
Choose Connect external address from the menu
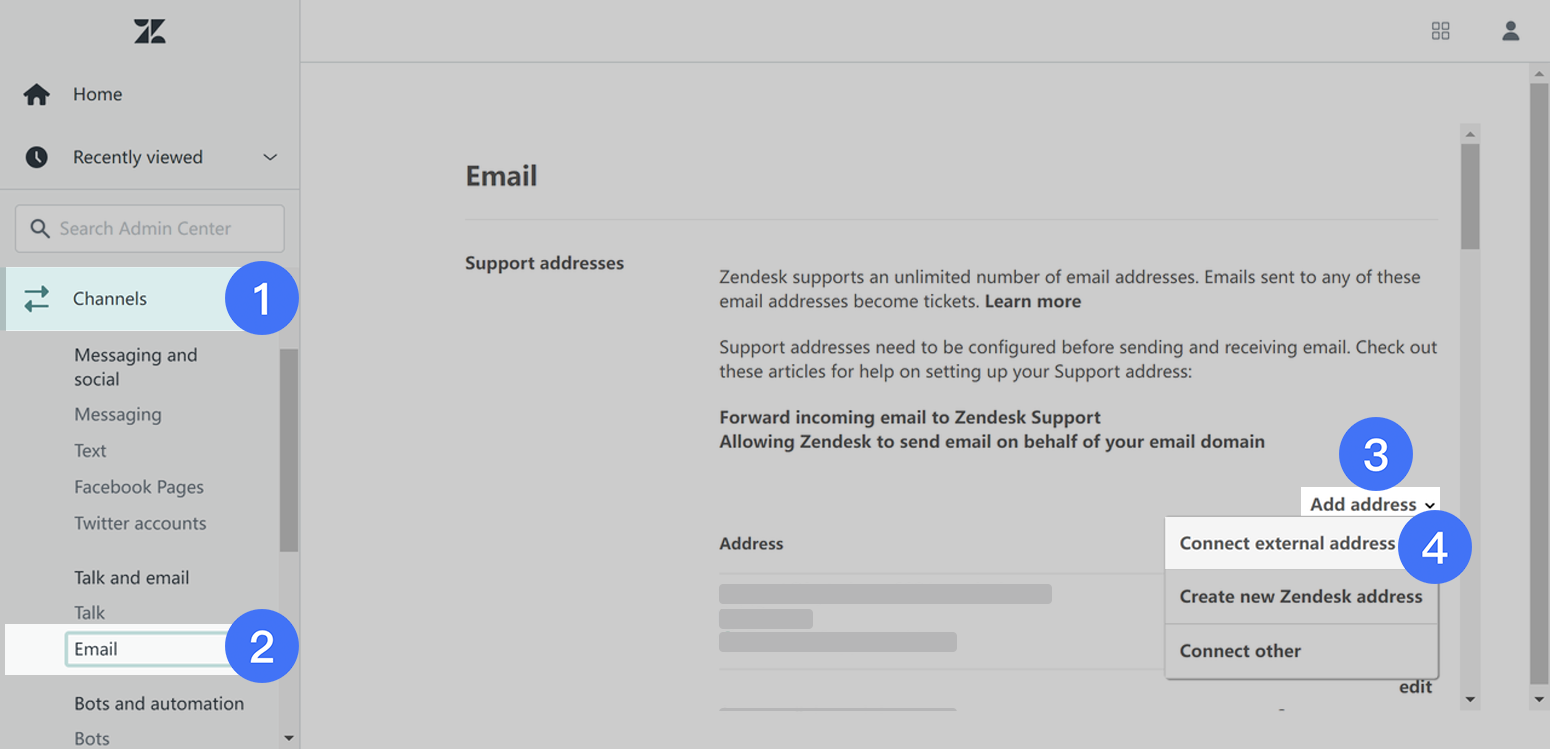[x=1286, y=542]
